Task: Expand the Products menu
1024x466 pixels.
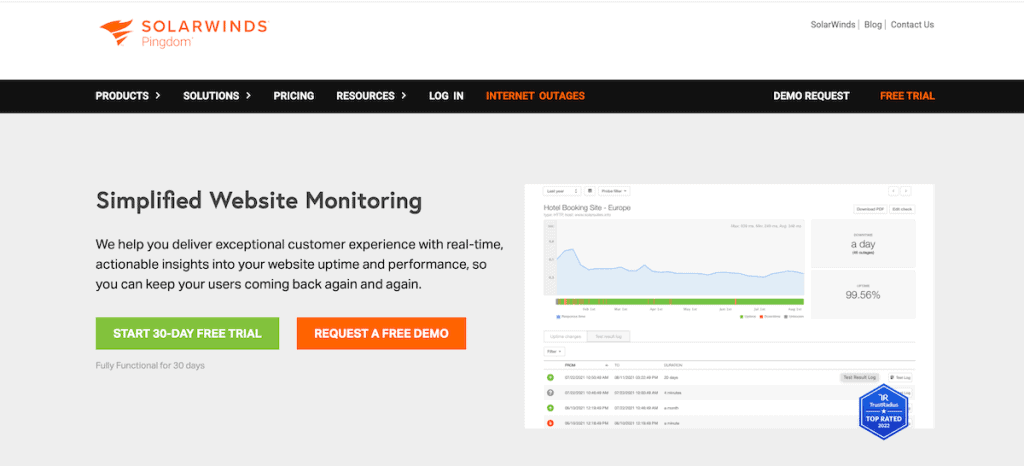Action: tap(128, 96)
